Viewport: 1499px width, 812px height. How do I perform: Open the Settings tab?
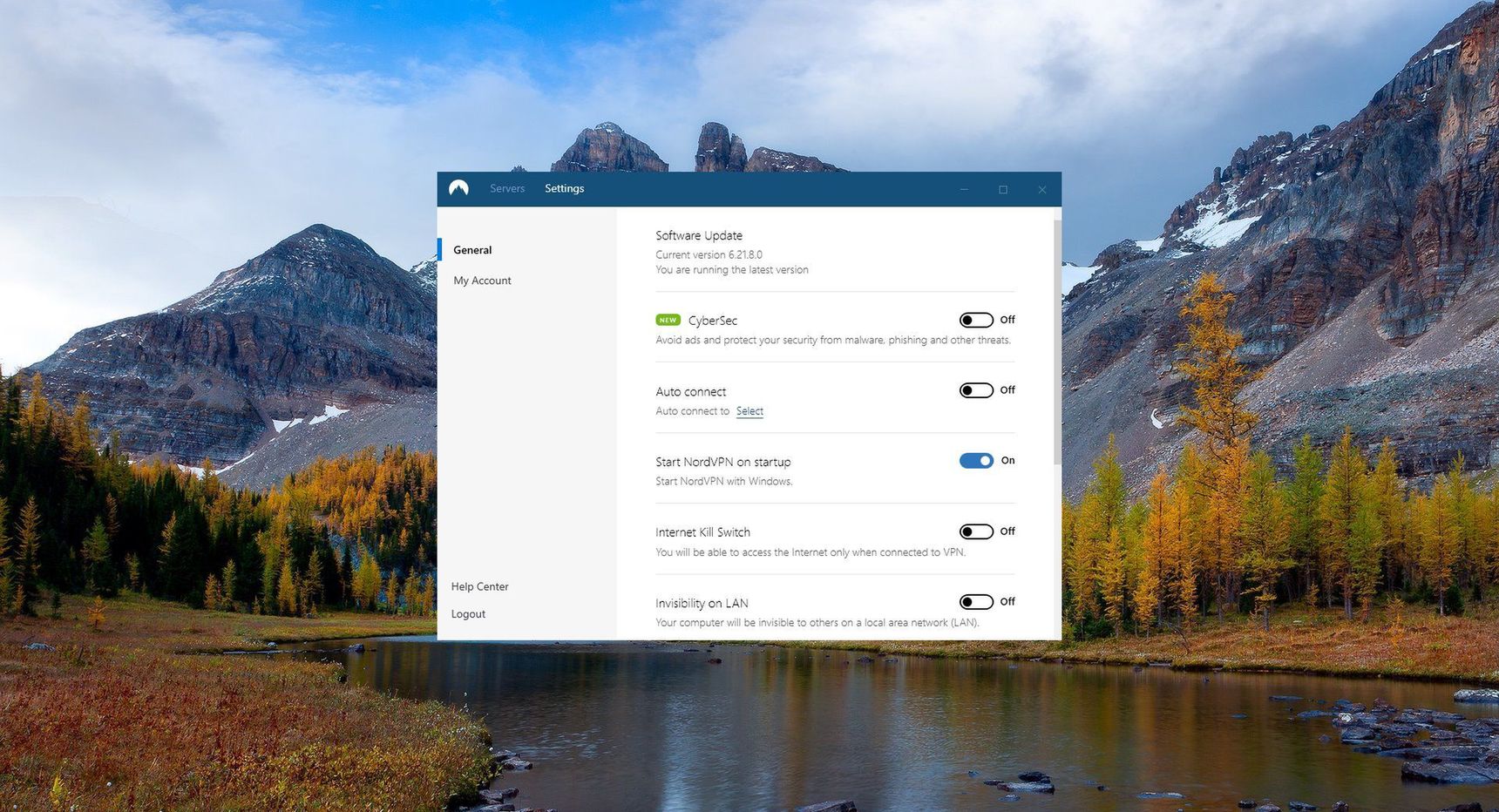point(565,189)
